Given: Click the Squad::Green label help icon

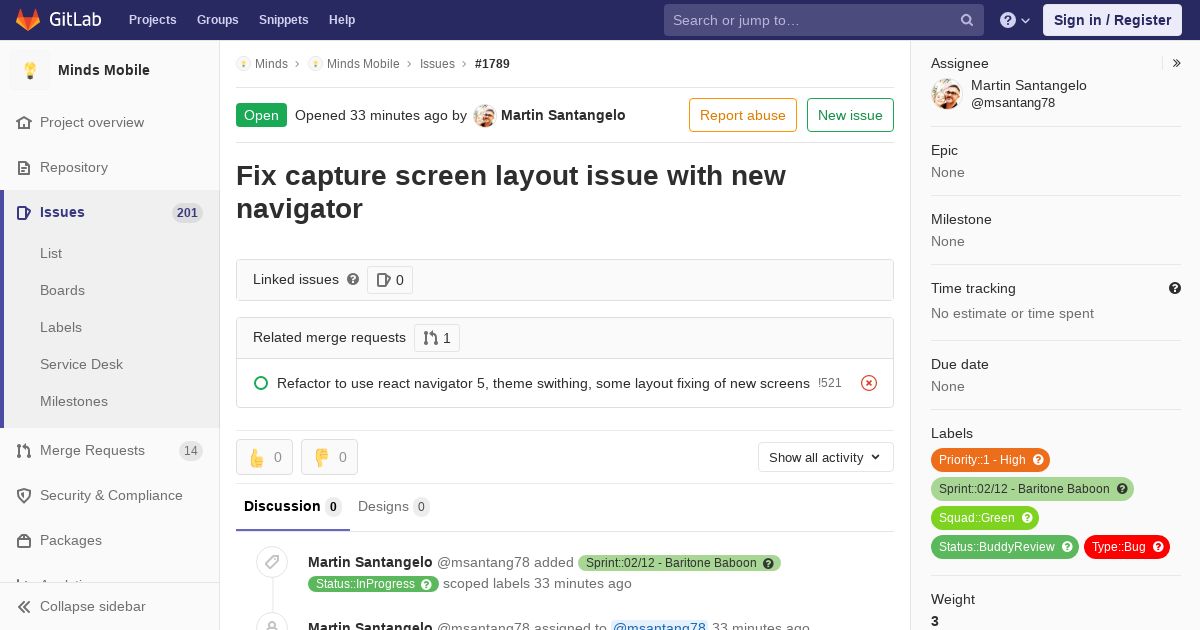Looking at the screenshot, I should point(1027,518).
